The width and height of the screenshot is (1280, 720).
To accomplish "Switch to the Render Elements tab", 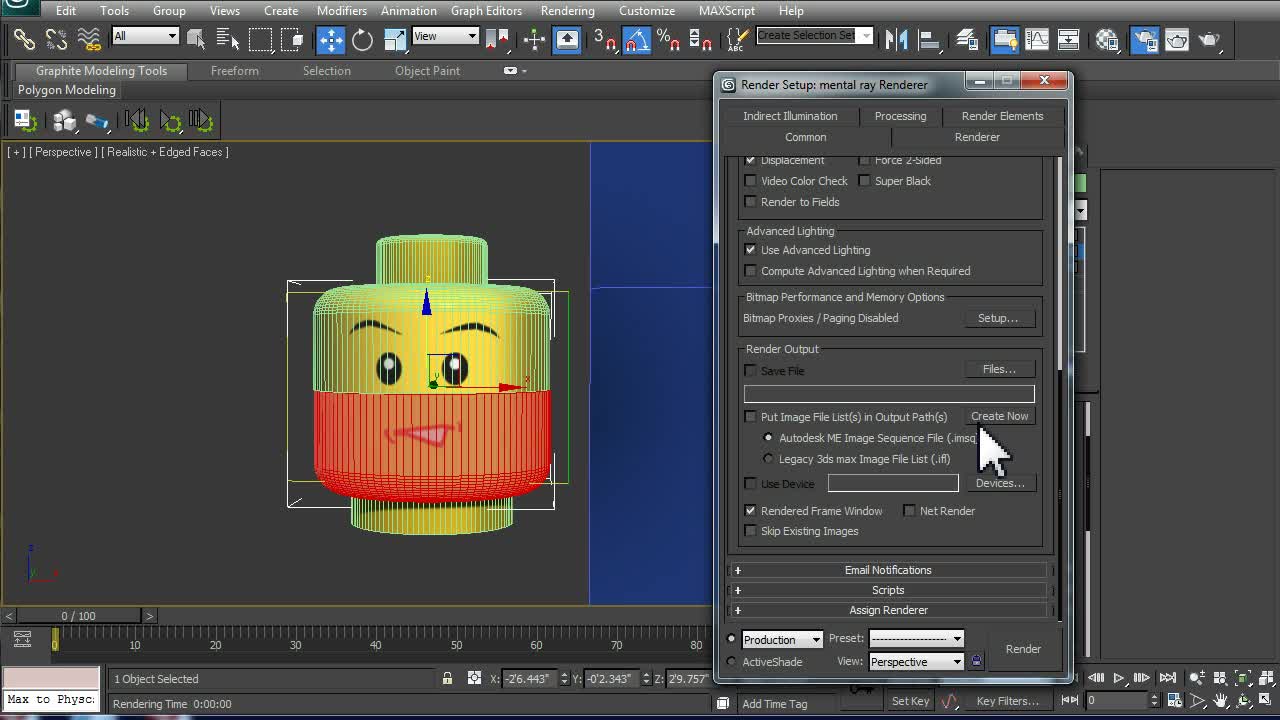I will [x=1002, y=116].
